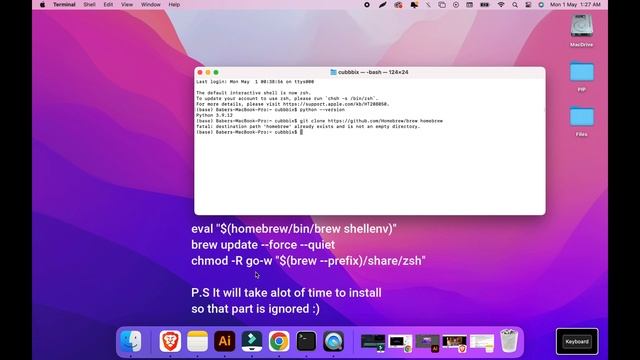The width and height of the screenshot is (640, 360).
Task: Click the record circle menu bar icon
Action: 367,5
